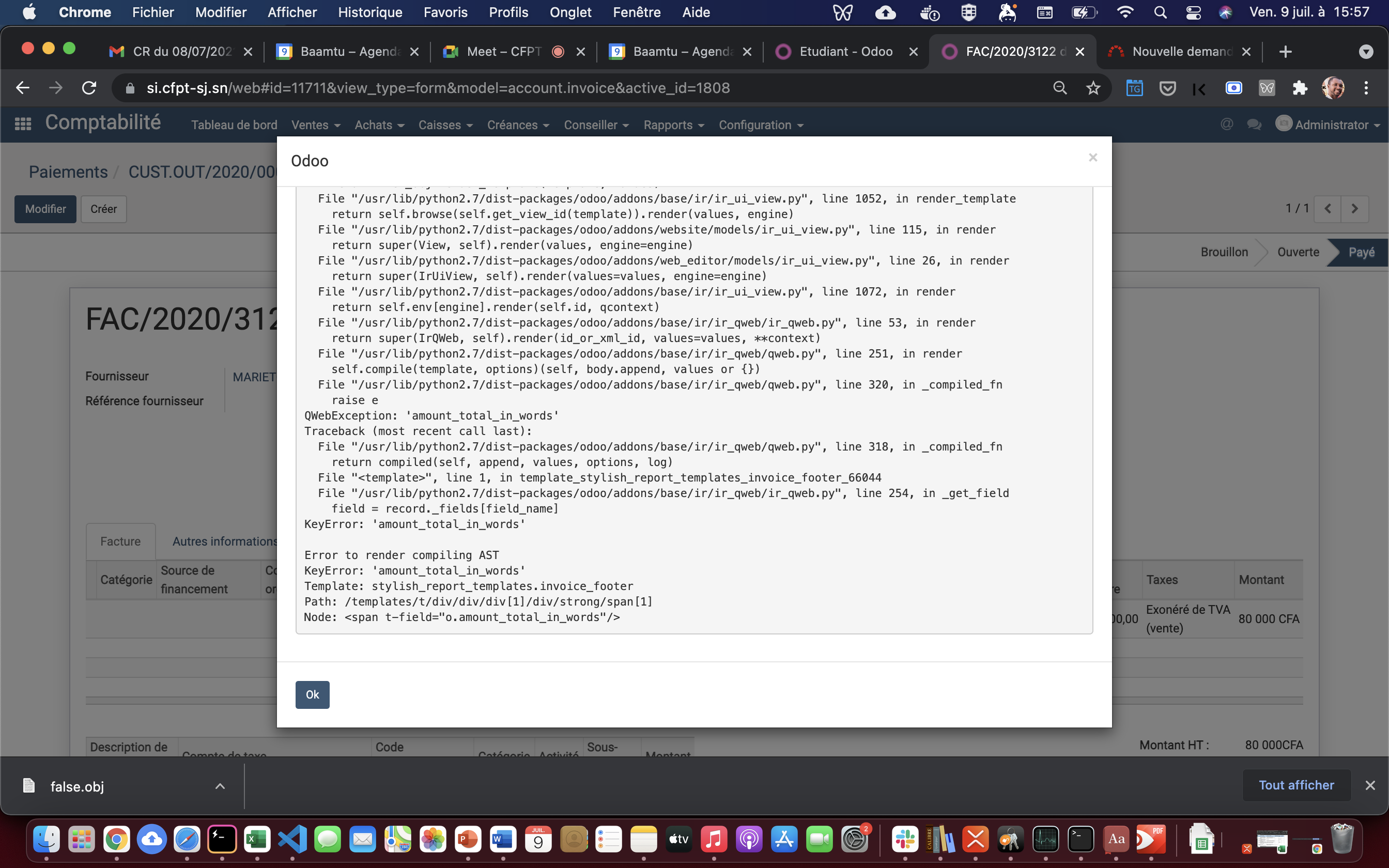Viewport: 1389px width, 868px height.
Task: Open the Odoo apps grid menu
Action: (23, 124)
